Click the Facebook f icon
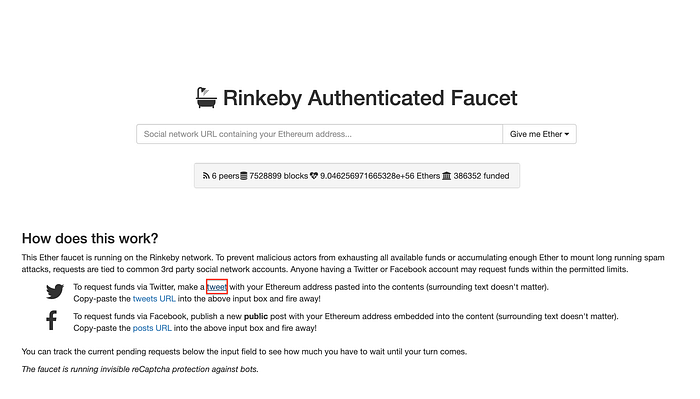The height and width of the screenshot is (399, 700). tap(52, 320)
